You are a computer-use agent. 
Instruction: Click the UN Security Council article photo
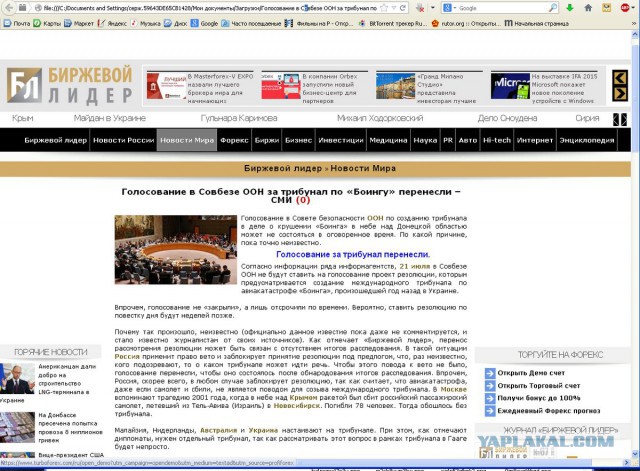coord(176,249)
